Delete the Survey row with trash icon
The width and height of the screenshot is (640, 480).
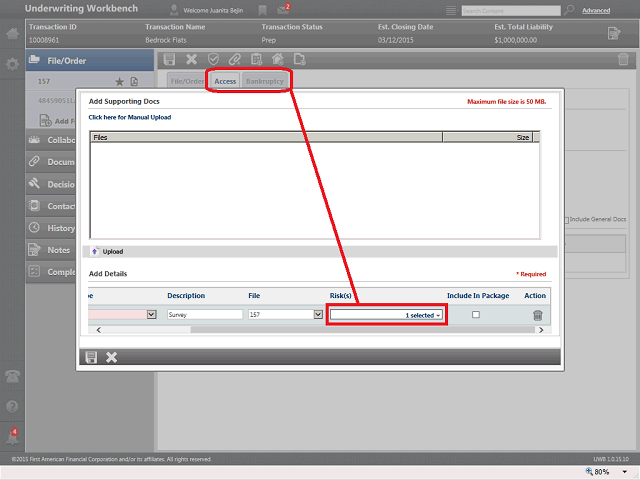(x=538, y=315)
